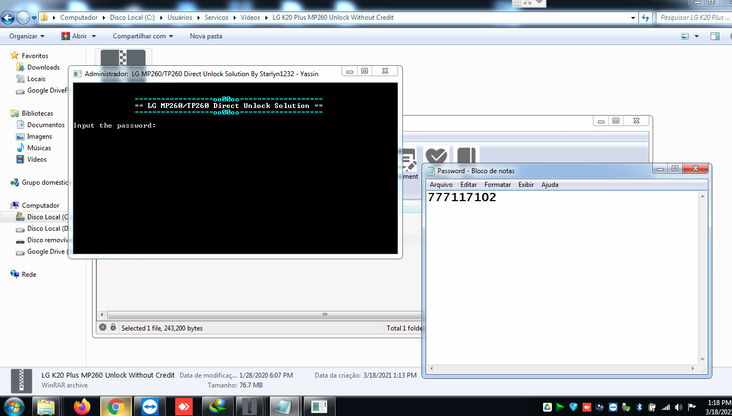Click the 'Selected 1 file, 243,200 bytes' status text
The width and height of the screenshot is (732, 416).
[x=162, y=328]
